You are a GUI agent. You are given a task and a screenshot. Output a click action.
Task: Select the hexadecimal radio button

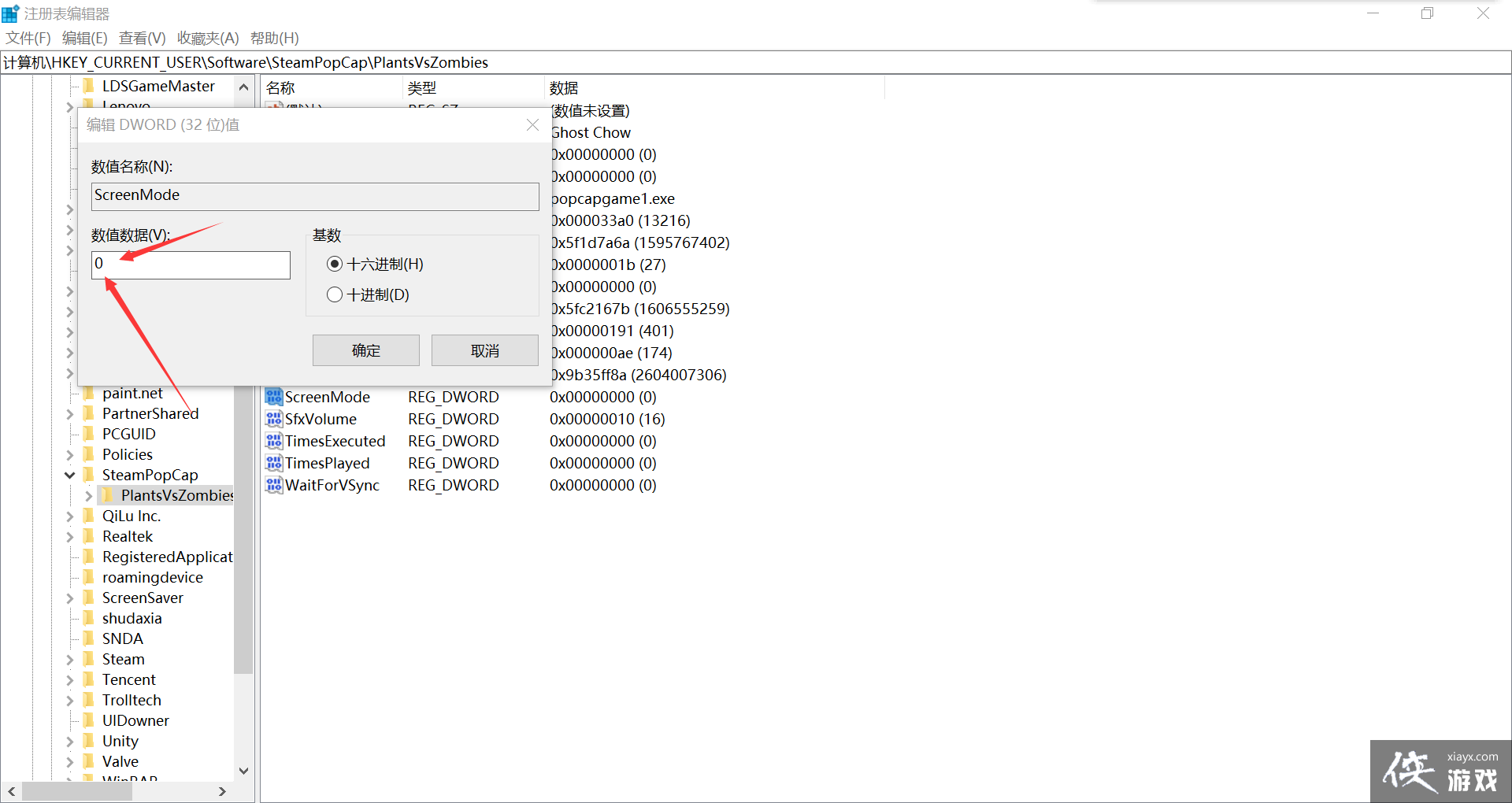(335, 264)
